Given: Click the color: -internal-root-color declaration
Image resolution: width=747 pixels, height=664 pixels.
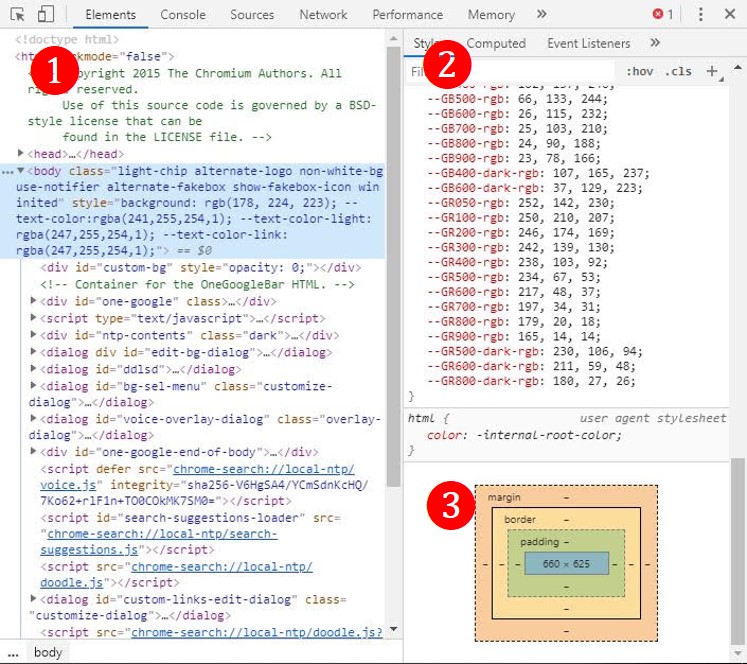Looking at the screenshot, I should point(524,435).
